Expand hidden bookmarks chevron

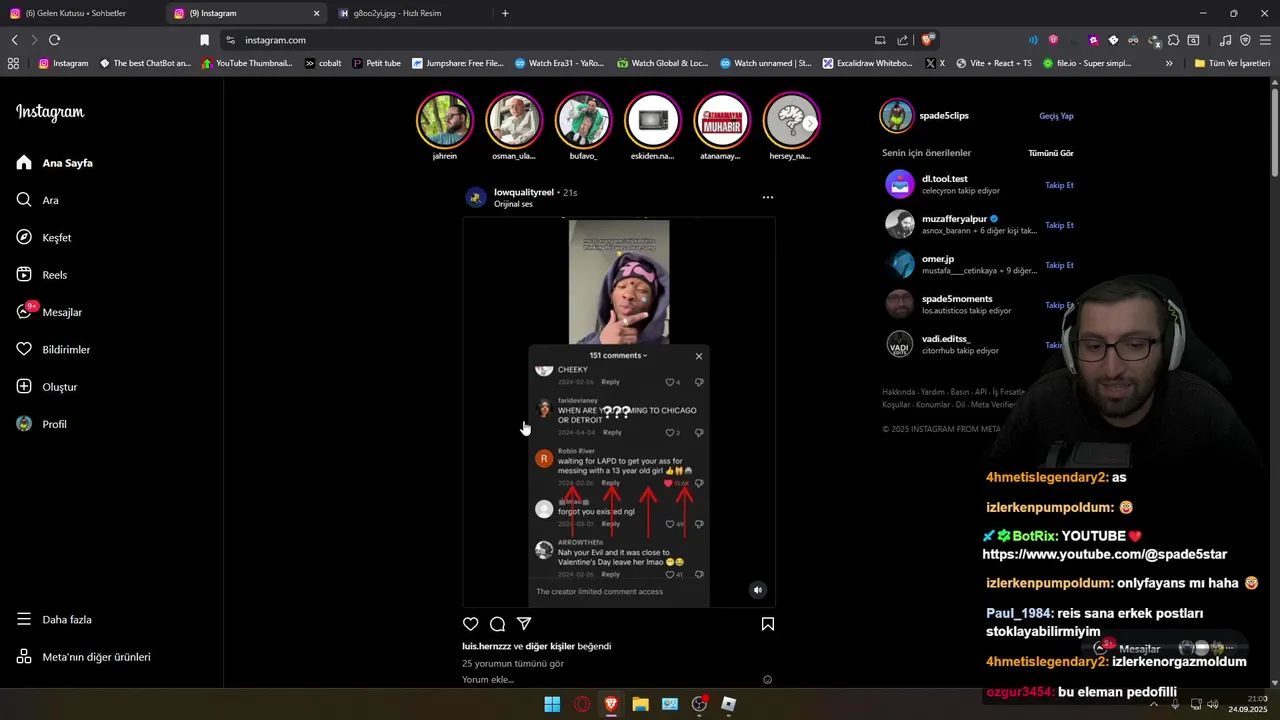tap(1169, 63)
